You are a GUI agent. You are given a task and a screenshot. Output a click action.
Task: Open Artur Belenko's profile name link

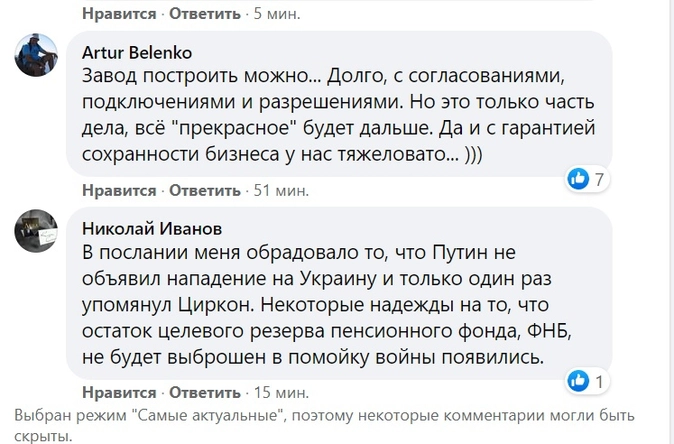click(137, 53)
